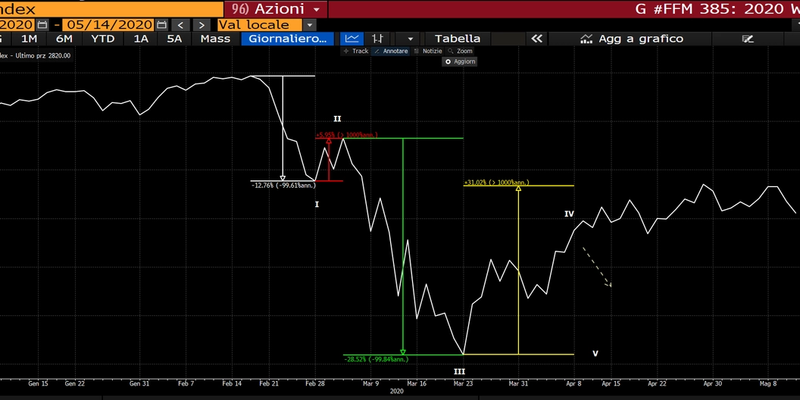The height and width of the screenshot is (400, 800).
Task: Select the wave label III annotation
Action: point(459,372)
